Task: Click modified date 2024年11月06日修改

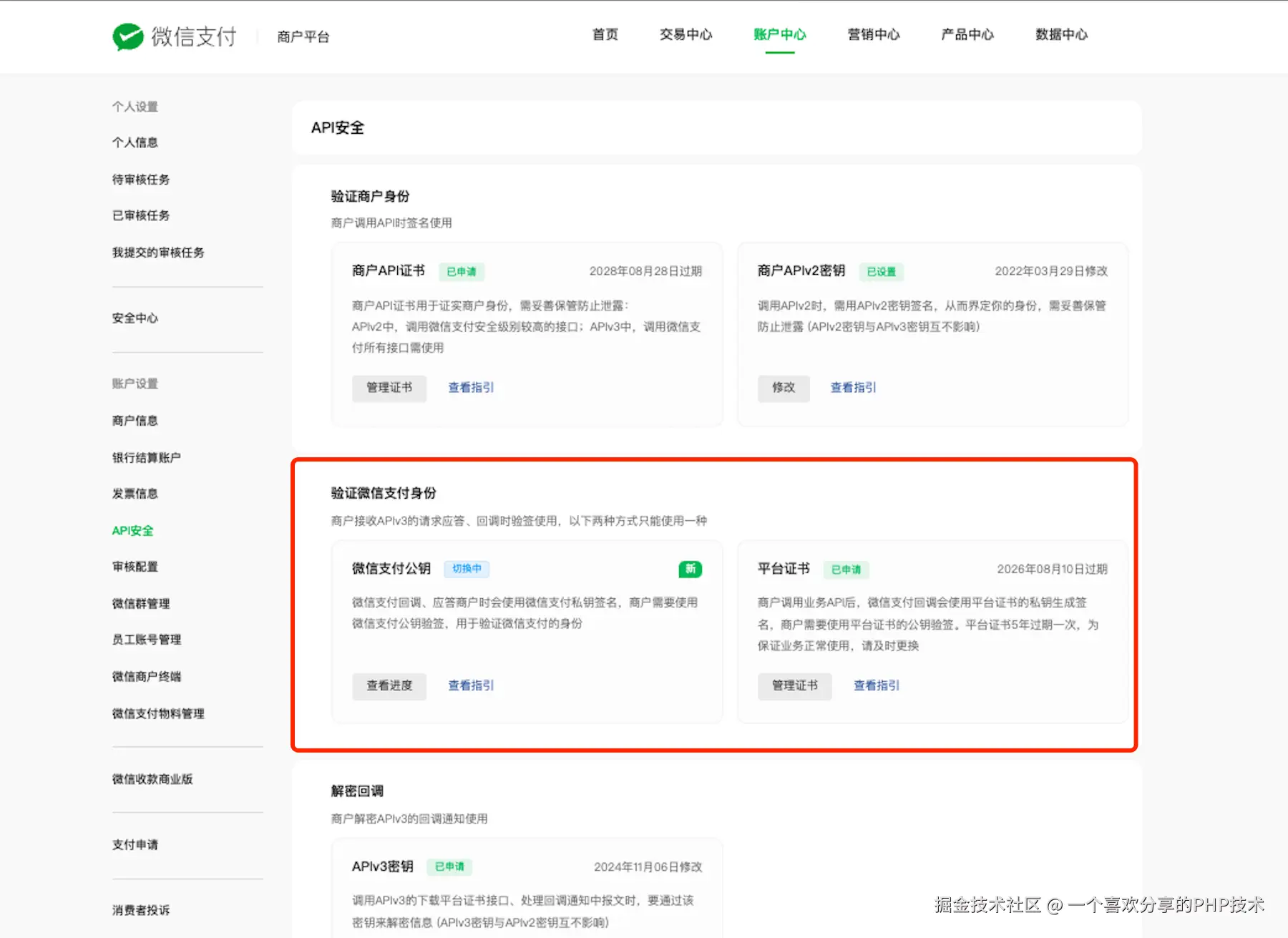Action: 648,867
